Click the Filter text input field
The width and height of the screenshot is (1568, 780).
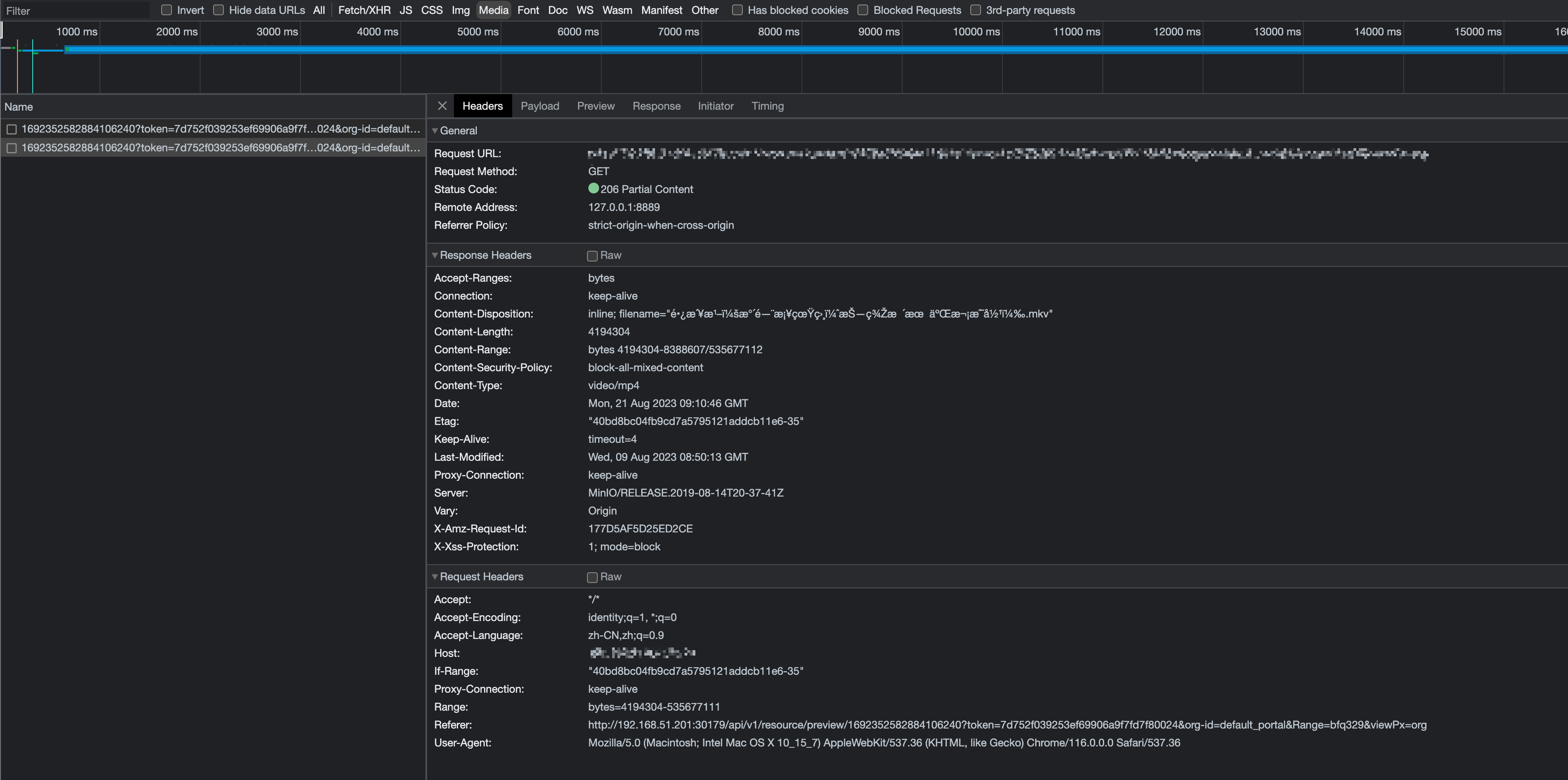pos(76,10)
